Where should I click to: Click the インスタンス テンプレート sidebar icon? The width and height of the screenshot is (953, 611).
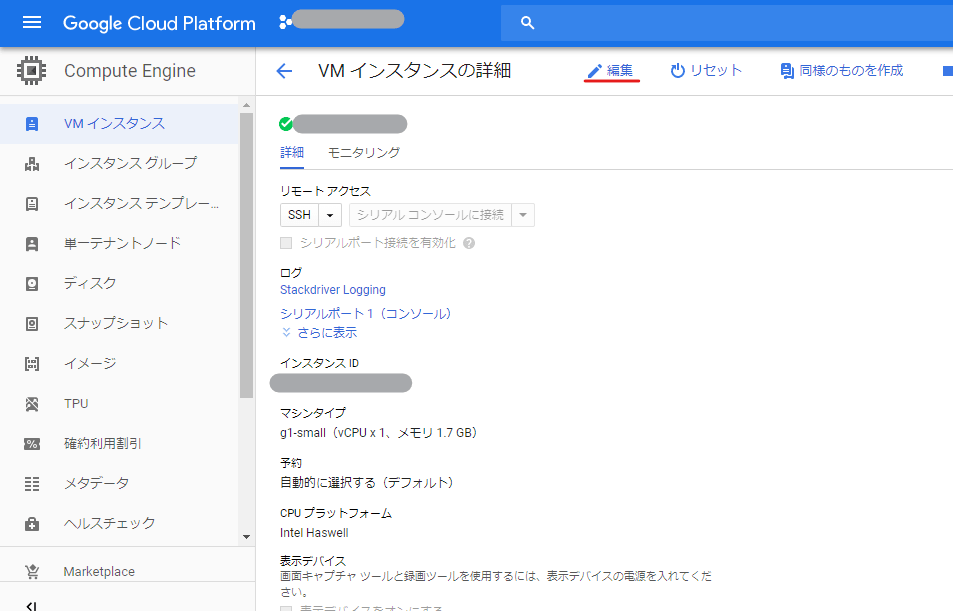32,204
